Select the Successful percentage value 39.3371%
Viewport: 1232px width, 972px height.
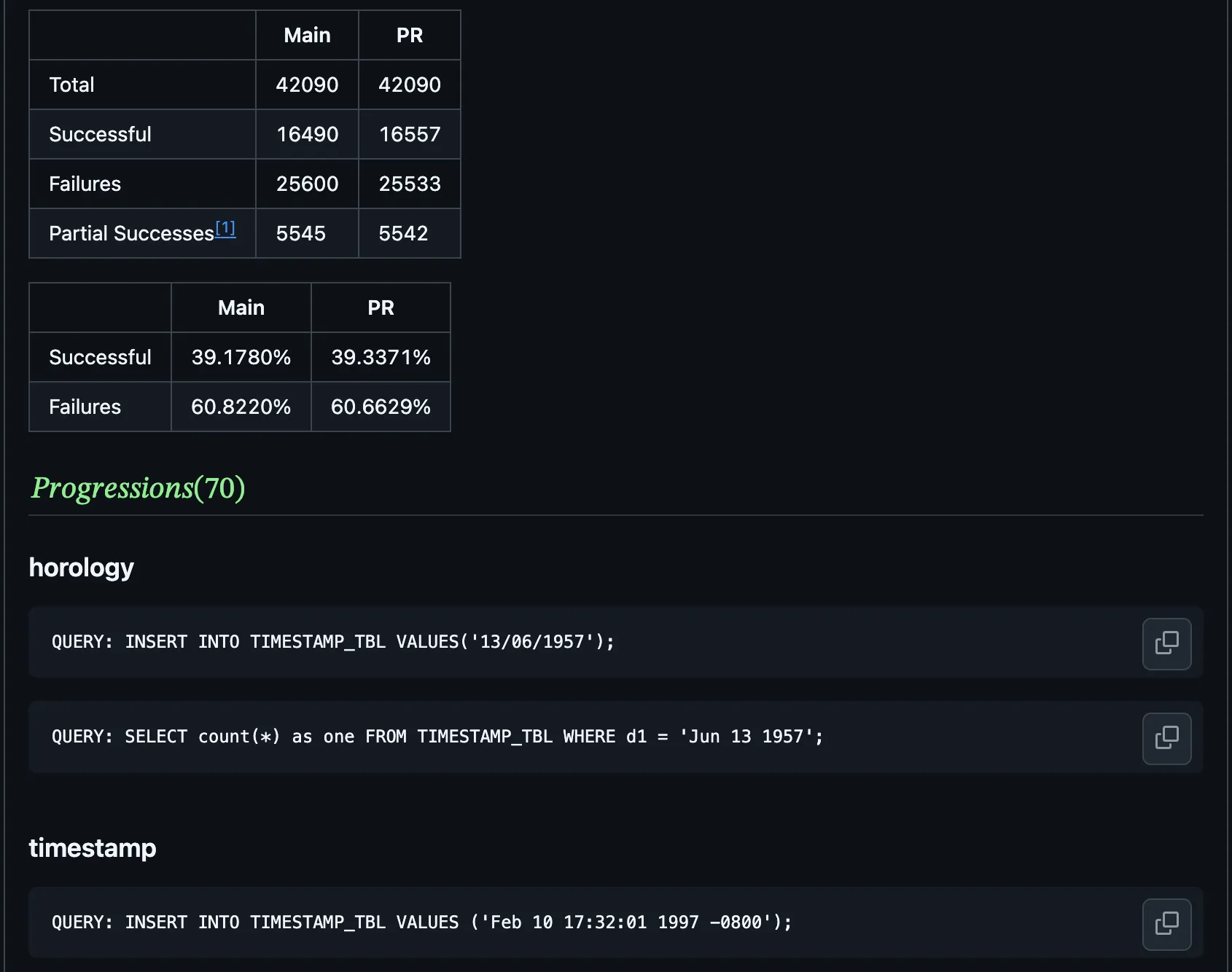[x=381, y=357]
